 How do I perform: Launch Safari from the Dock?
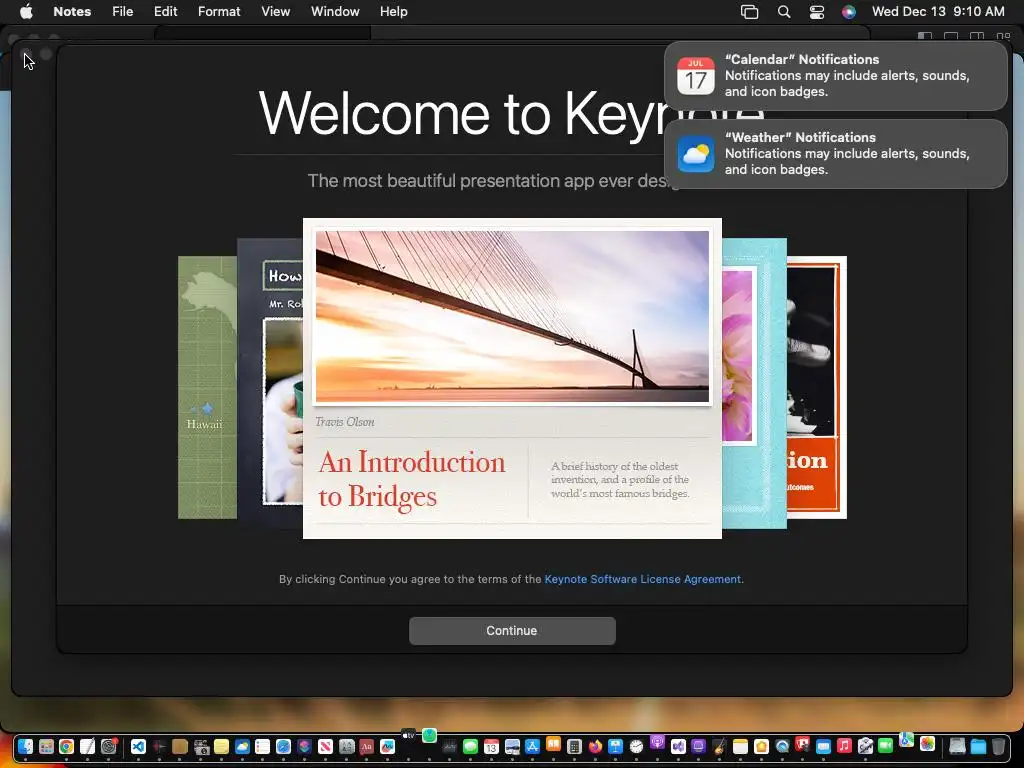point(283,746)
